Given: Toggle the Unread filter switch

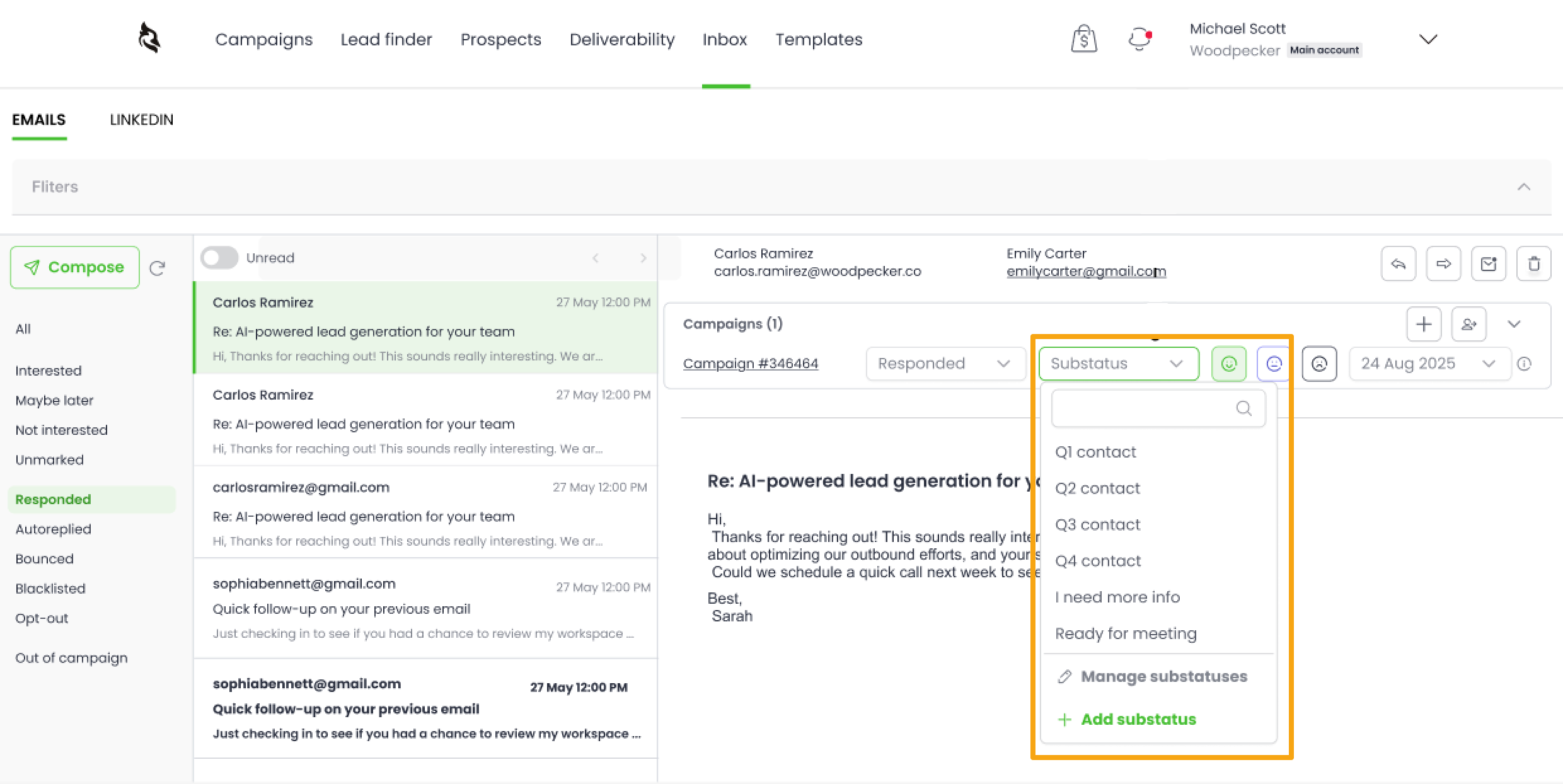Looking at the screenshot, I should click(x=219, y=258).
